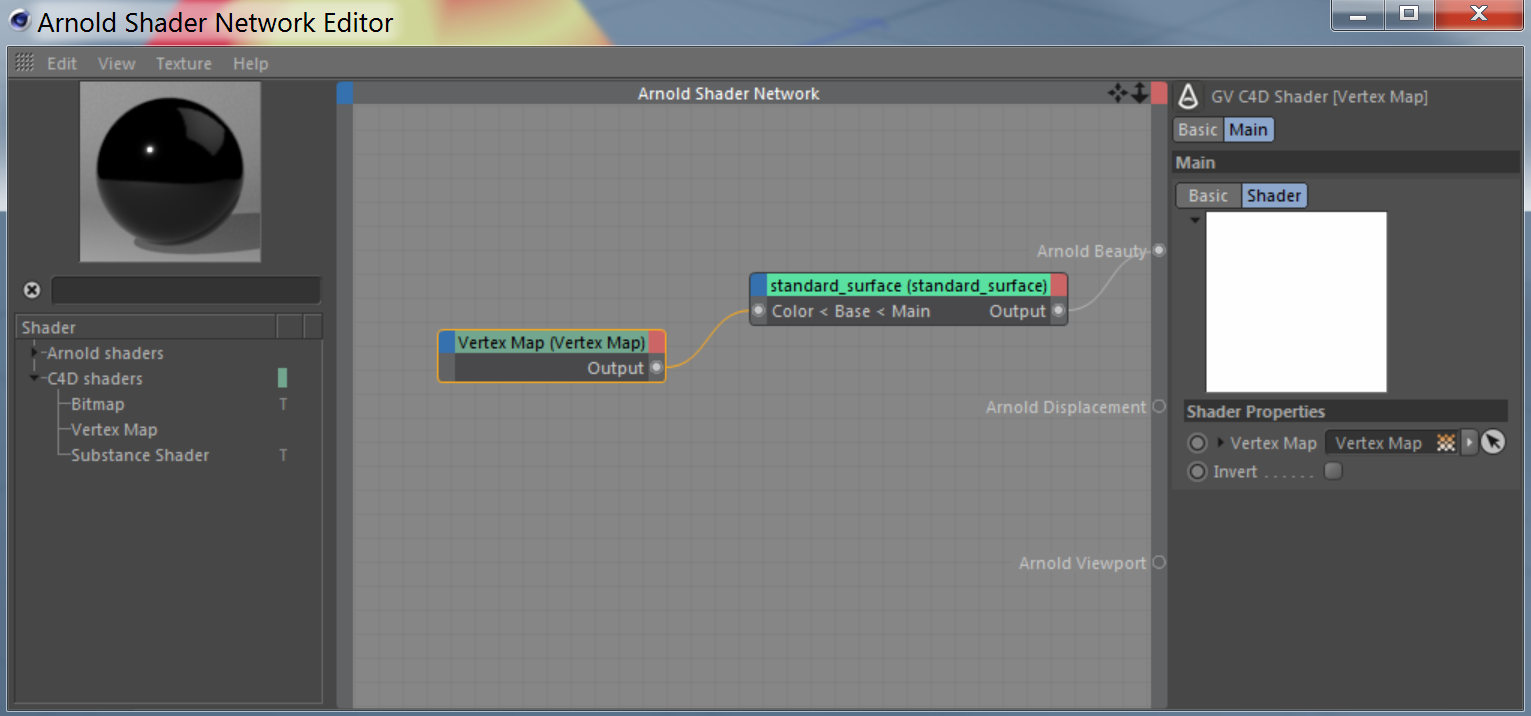Image resolution: width=1531 pixels, height=716 pixels.
Task: Enable the Invert checkbox
Action: [x=1333, y=471]
